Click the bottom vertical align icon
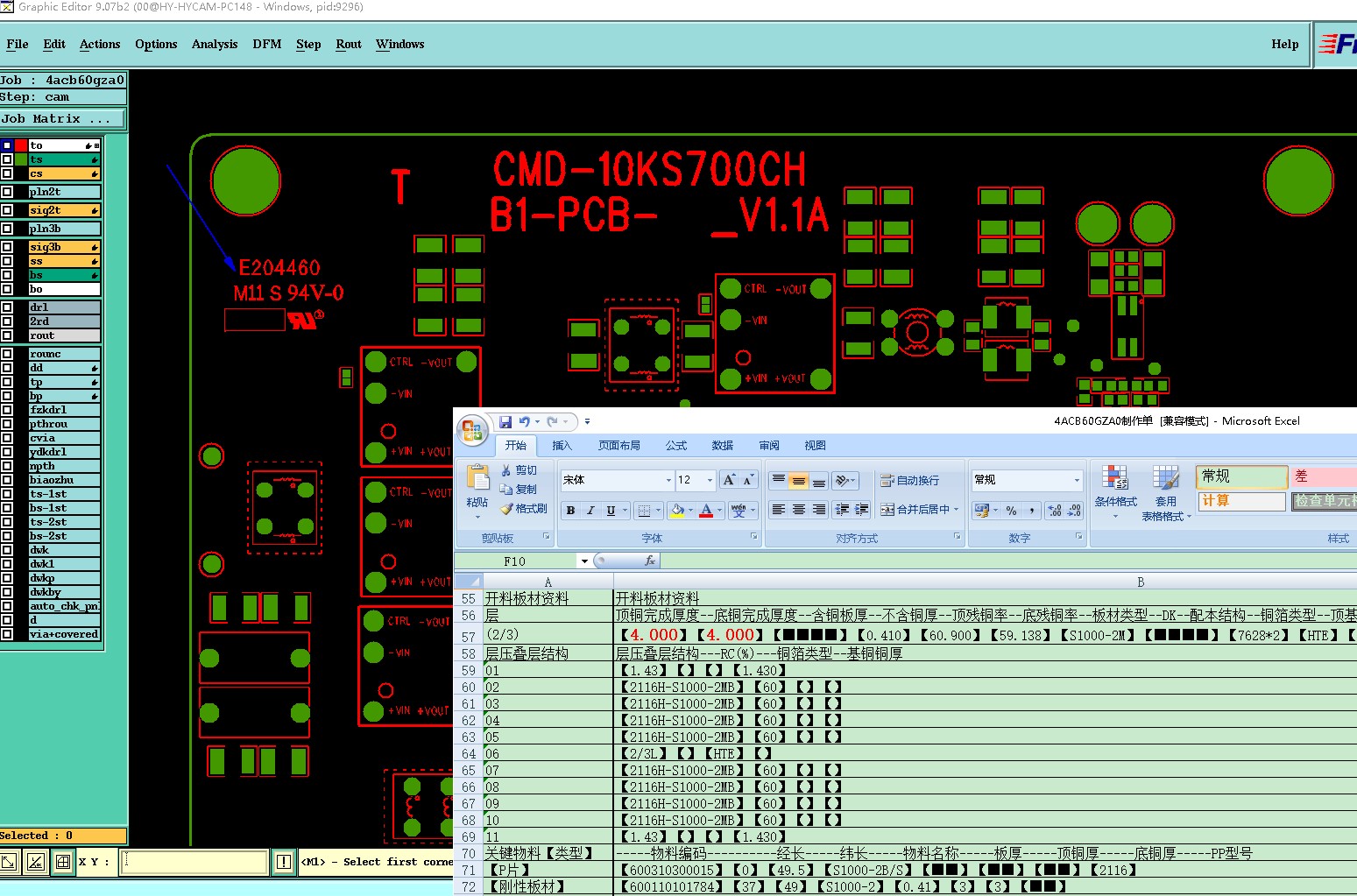 tap(818, 480)
